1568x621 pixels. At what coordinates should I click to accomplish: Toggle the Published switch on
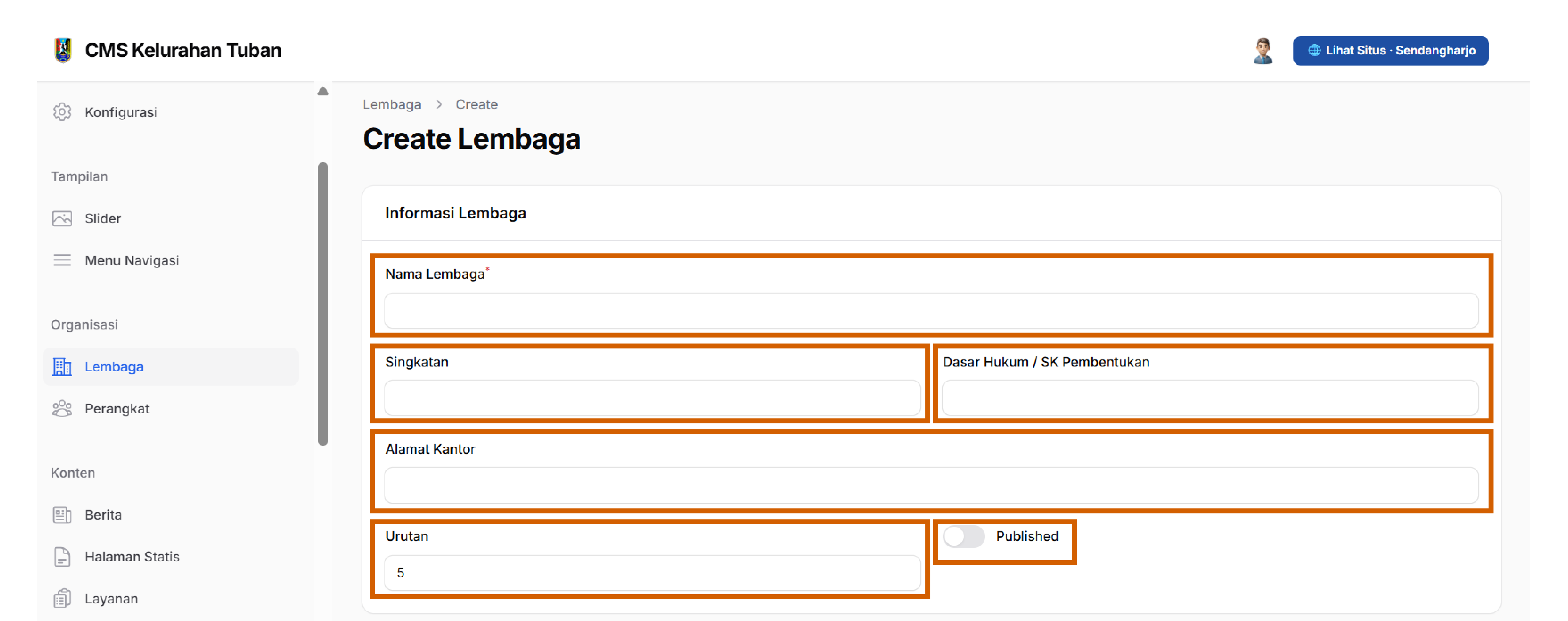pos(964,536)
